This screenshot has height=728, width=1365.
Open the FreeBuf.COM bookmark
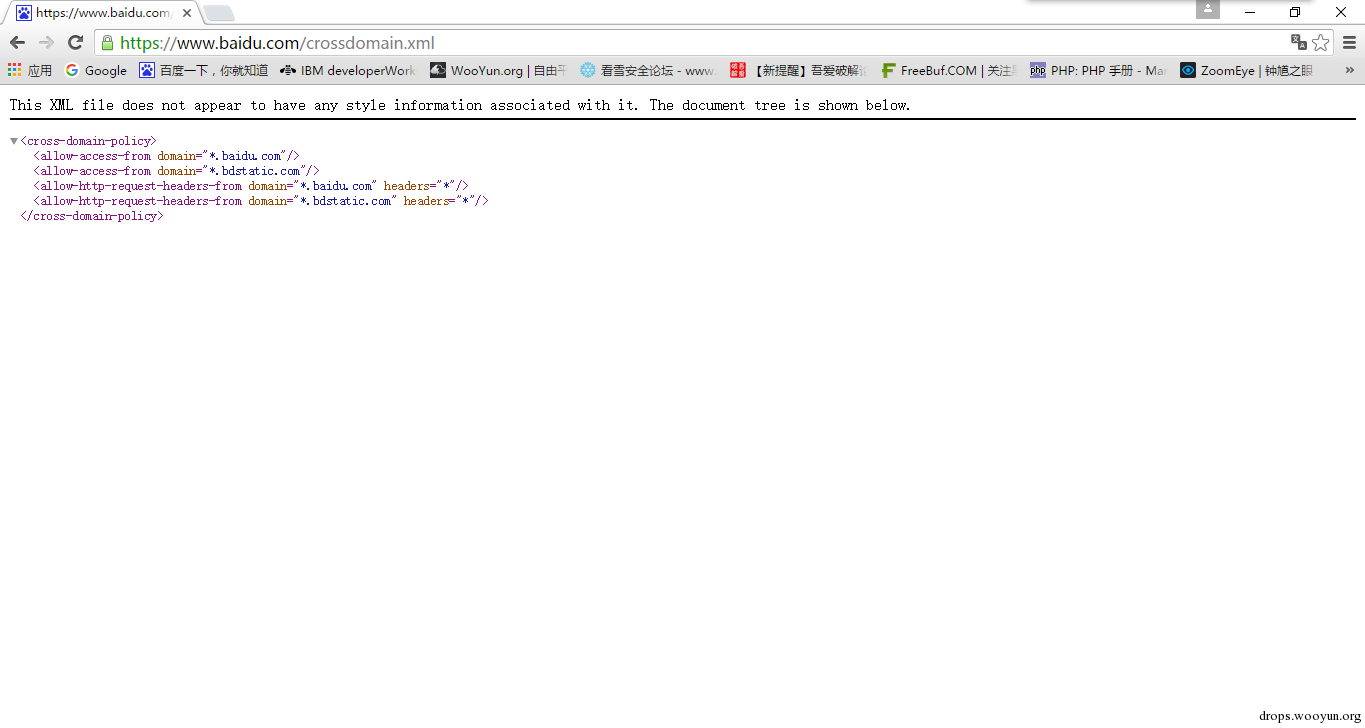point(948,70)
